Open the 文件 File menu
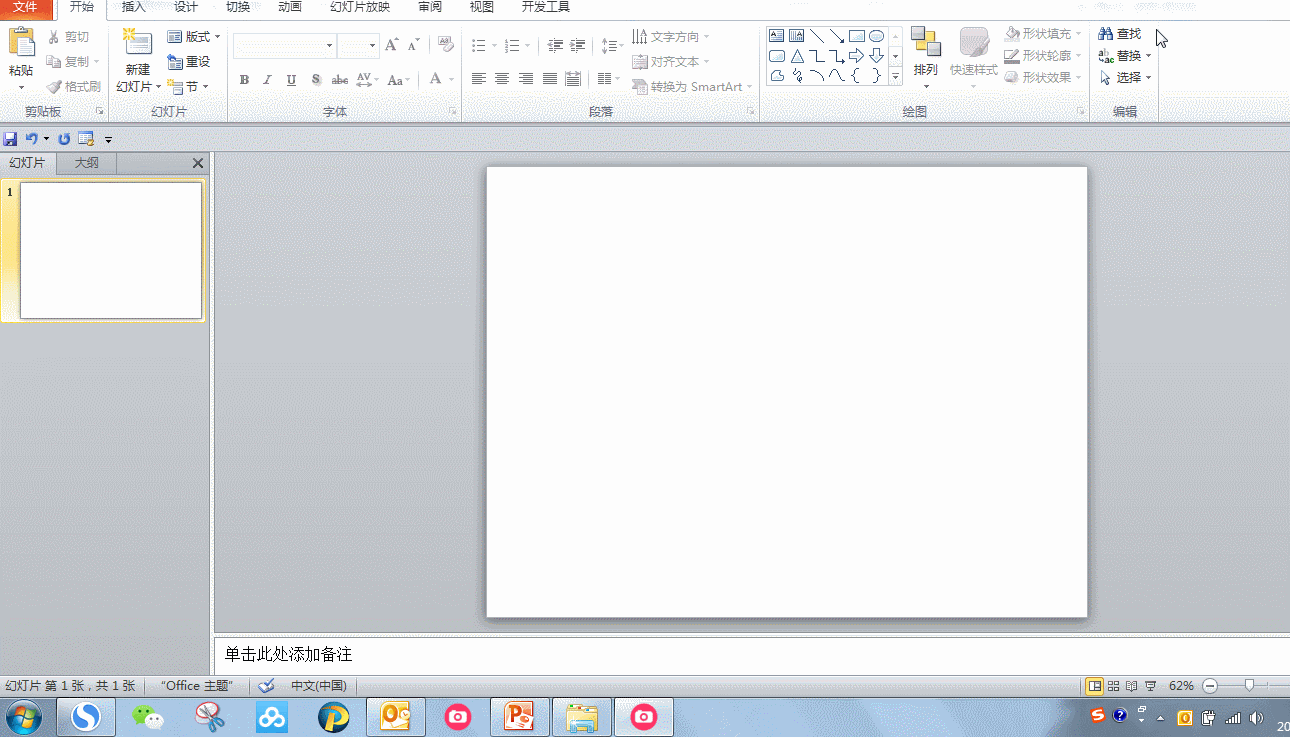Screen dimensions: 1290x738 point(24,7)
